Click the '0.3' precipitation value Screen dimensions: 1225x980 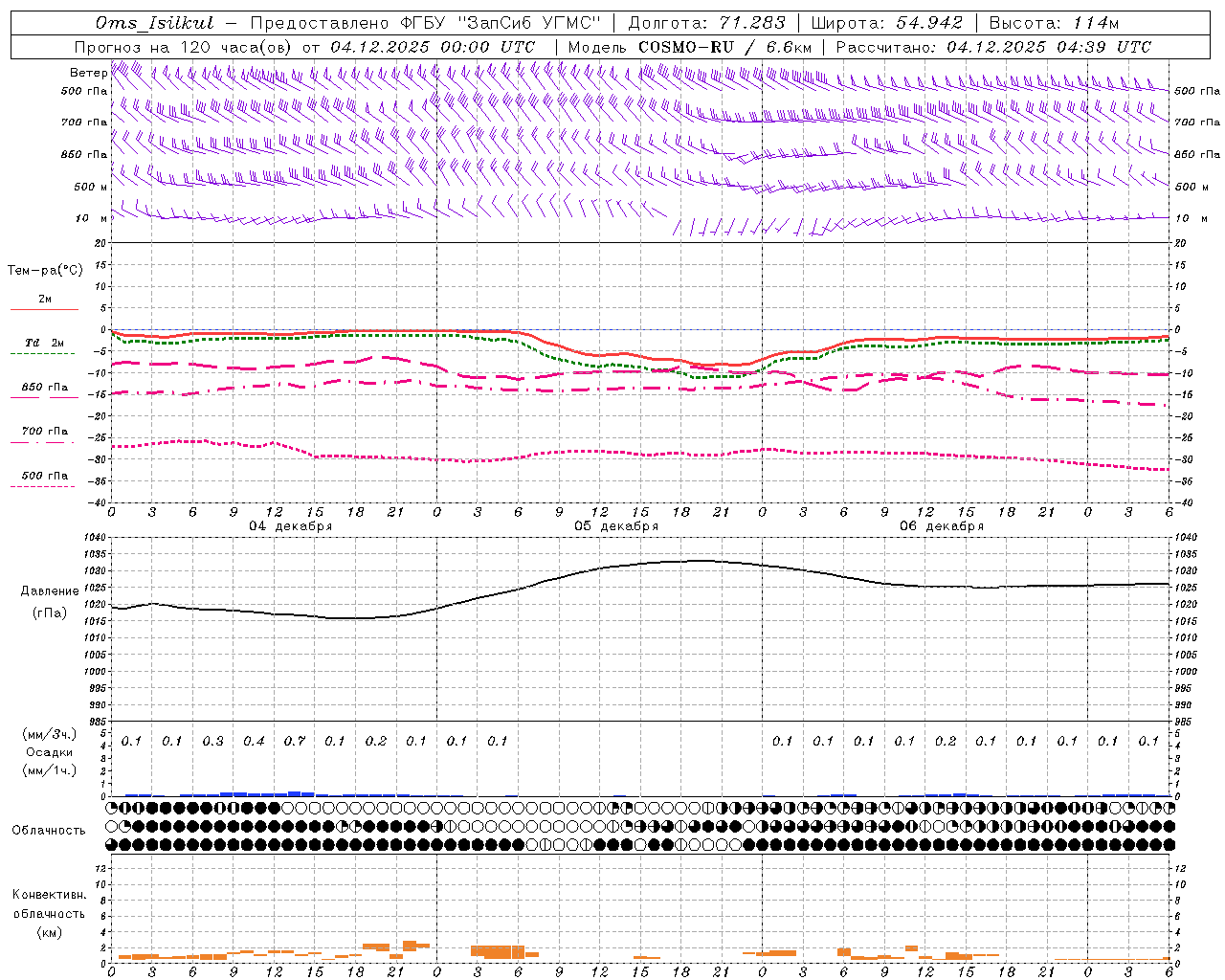point(212,742)
